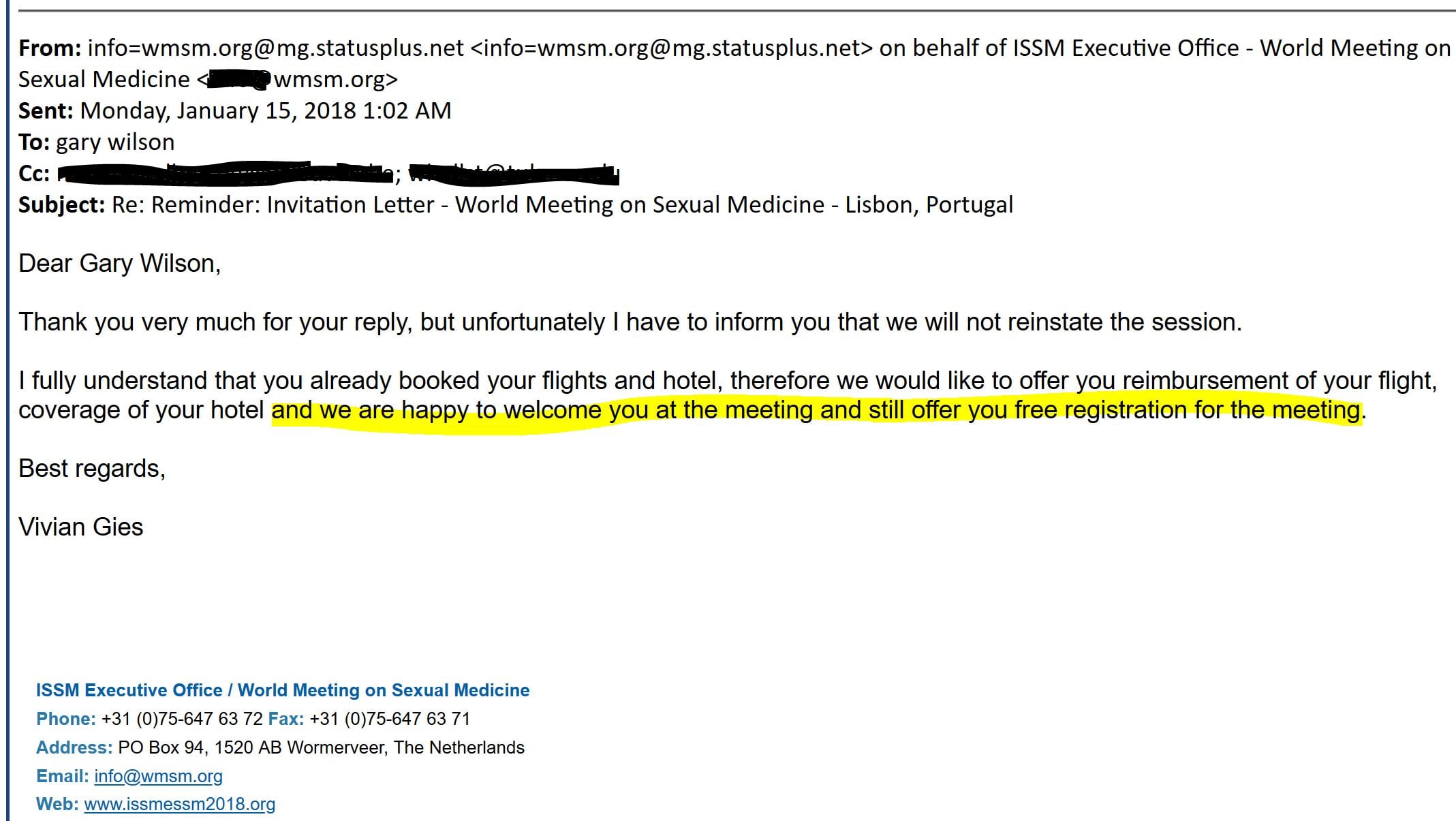
Task: Click the info@wmsm.org email link
Action: tap(158, 776)
